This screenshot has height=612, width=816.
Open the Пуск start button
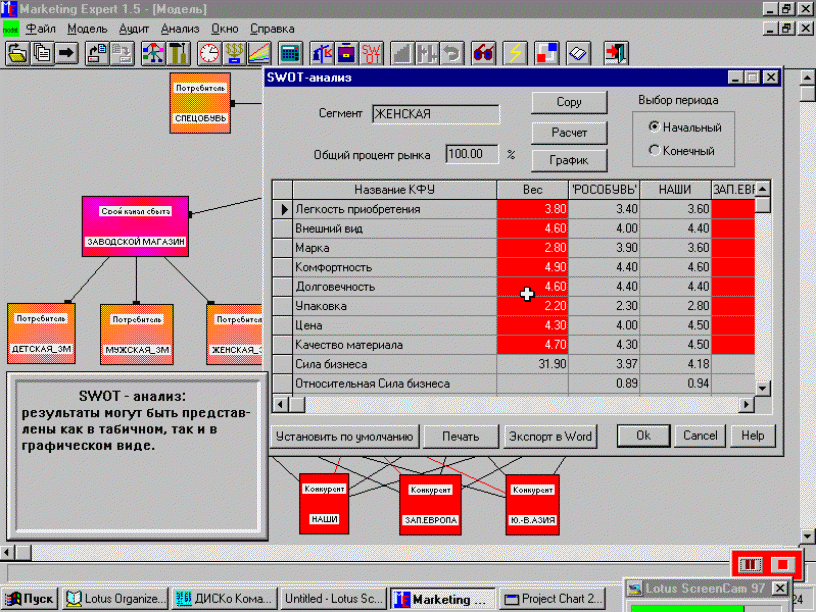click(x=30, y=599)
